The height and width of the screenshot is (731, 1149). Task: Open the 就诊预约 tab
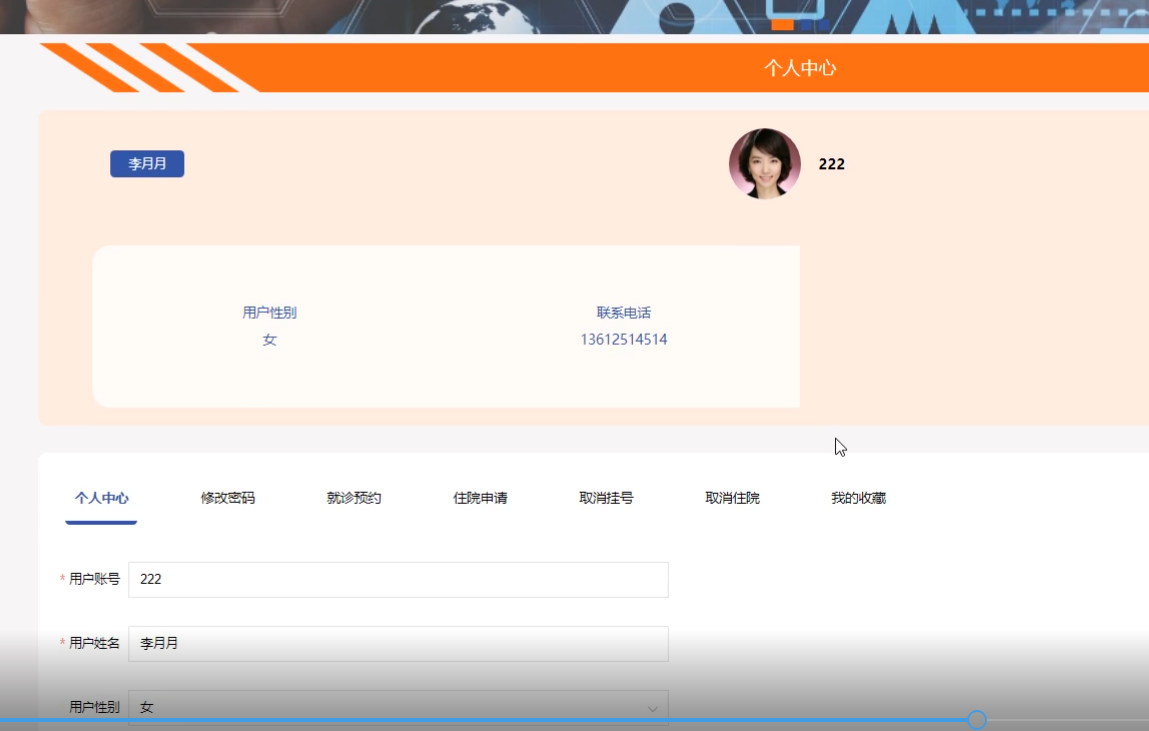point(351,497)
